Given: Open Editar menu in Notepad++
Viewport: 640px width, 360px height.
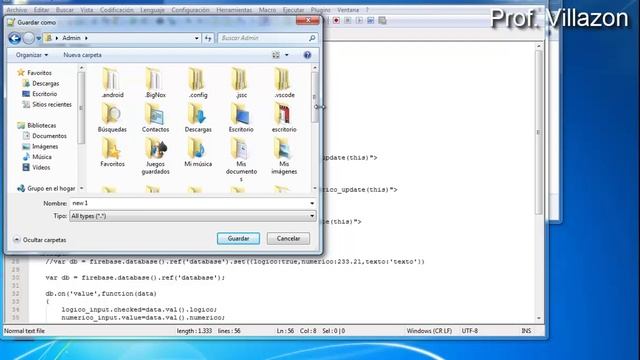Looking at the screenshot, I should [x=41, y=10].
